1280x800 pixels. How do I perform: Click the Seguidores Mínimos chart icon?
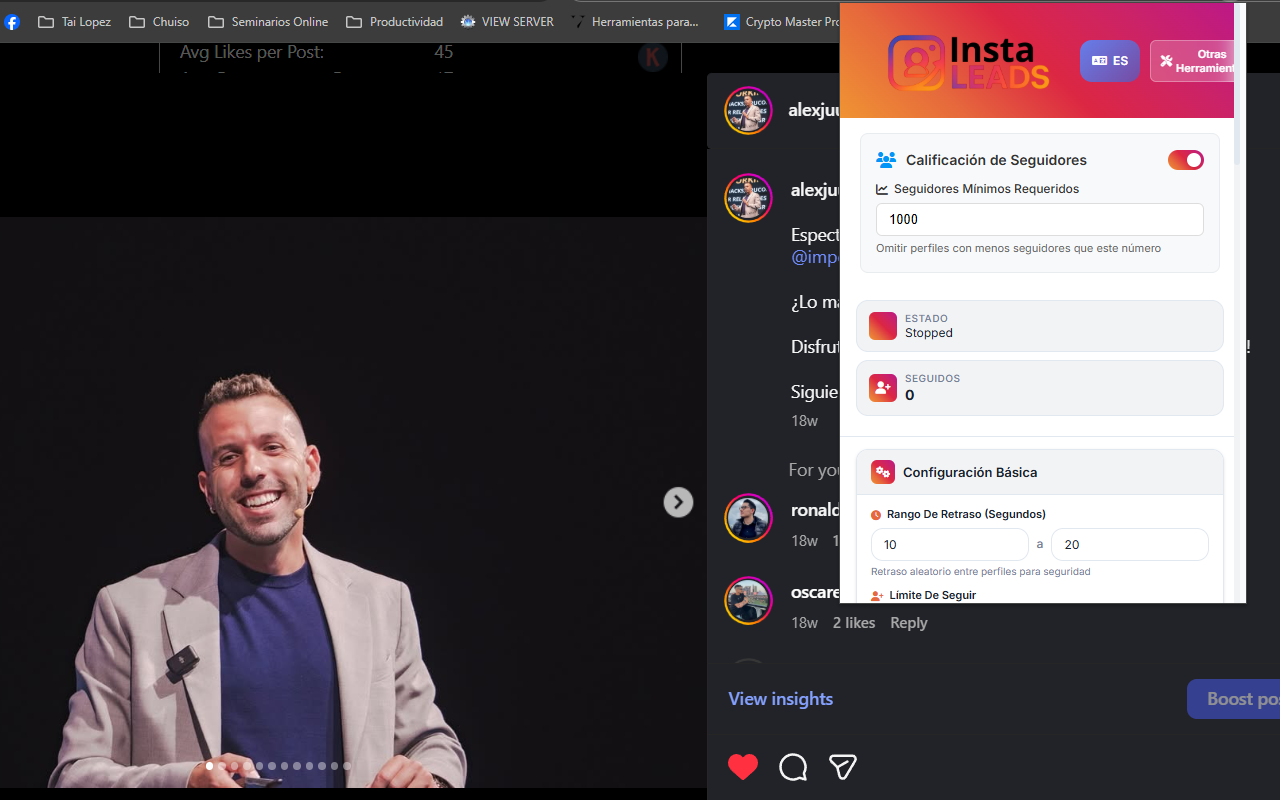tap(882, 189)
